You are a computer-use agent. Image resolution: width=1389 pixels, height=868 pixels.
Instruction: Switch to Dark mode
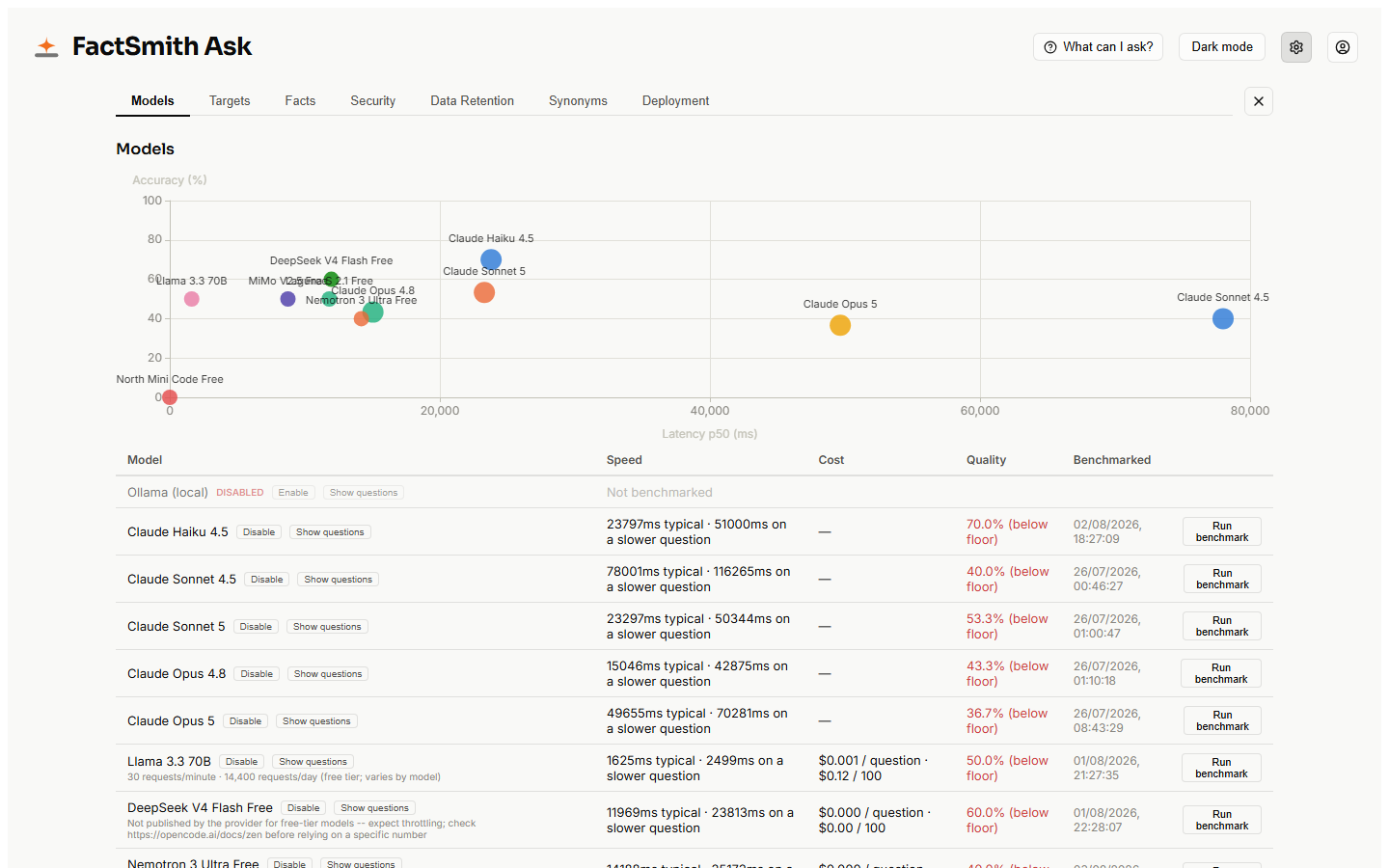point(1222,47)
